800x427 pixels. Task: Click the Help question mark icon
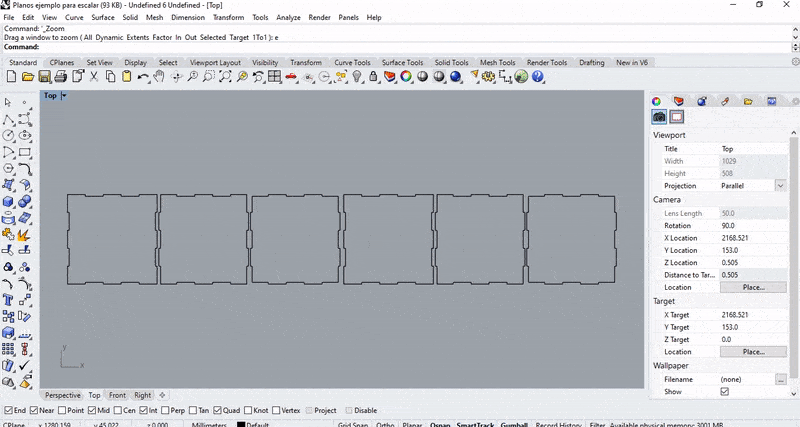pyautogui.click(x=538, y=77)
